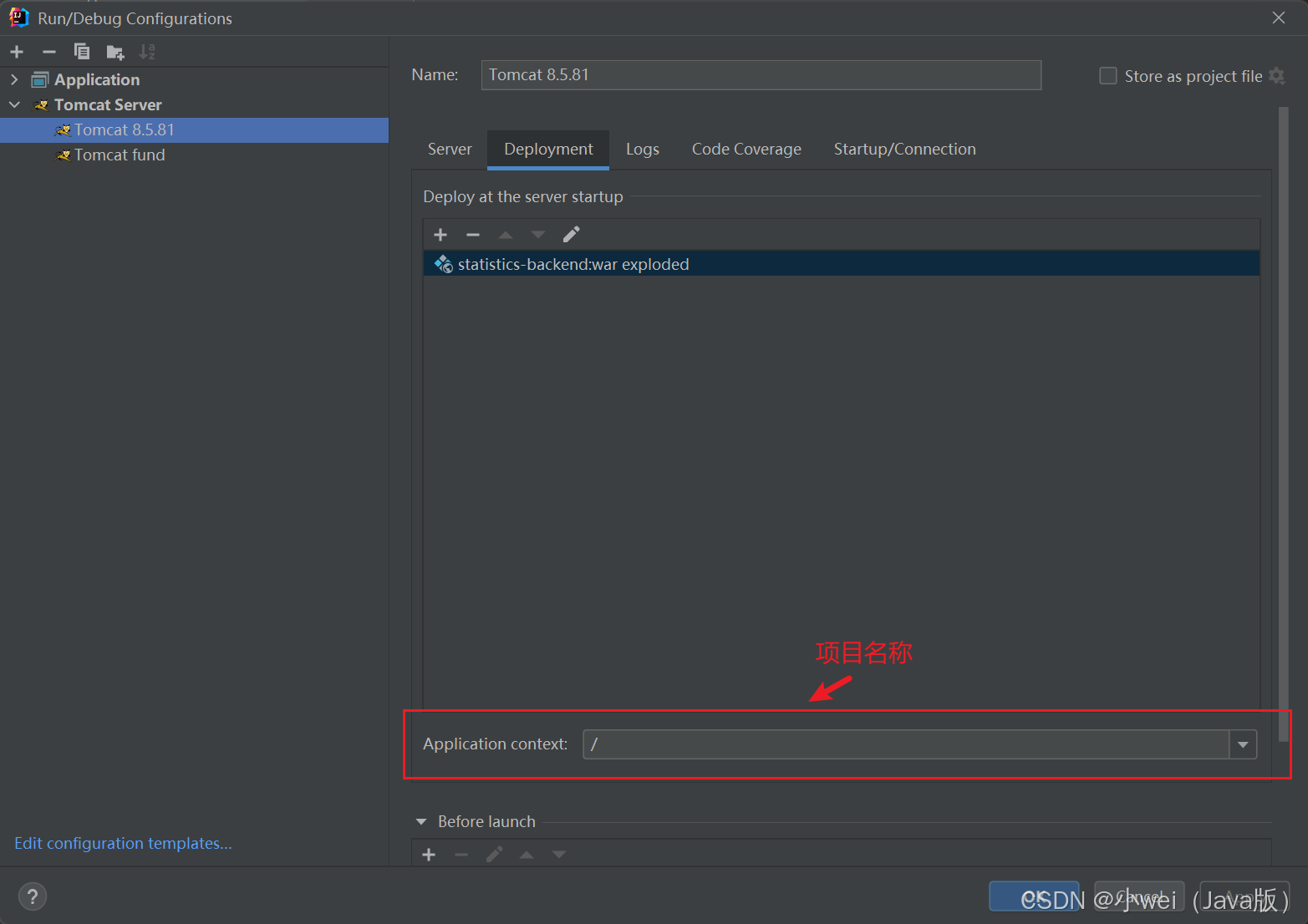The image size is (1308, 924).
Task: Remove artifact from deployment list
Action: 473,235
